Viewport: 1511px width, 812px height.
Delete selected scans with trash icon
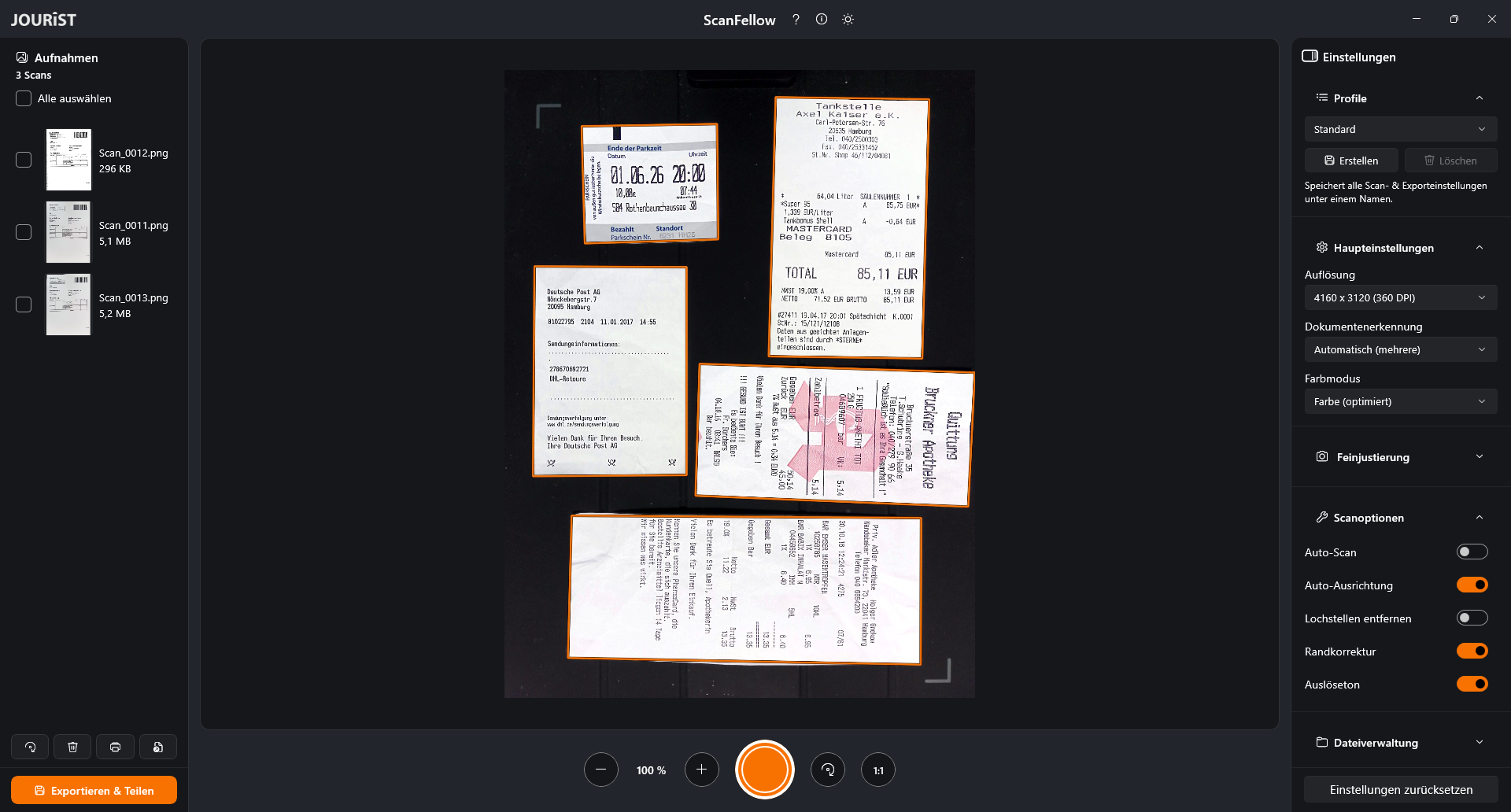point(72,747)
